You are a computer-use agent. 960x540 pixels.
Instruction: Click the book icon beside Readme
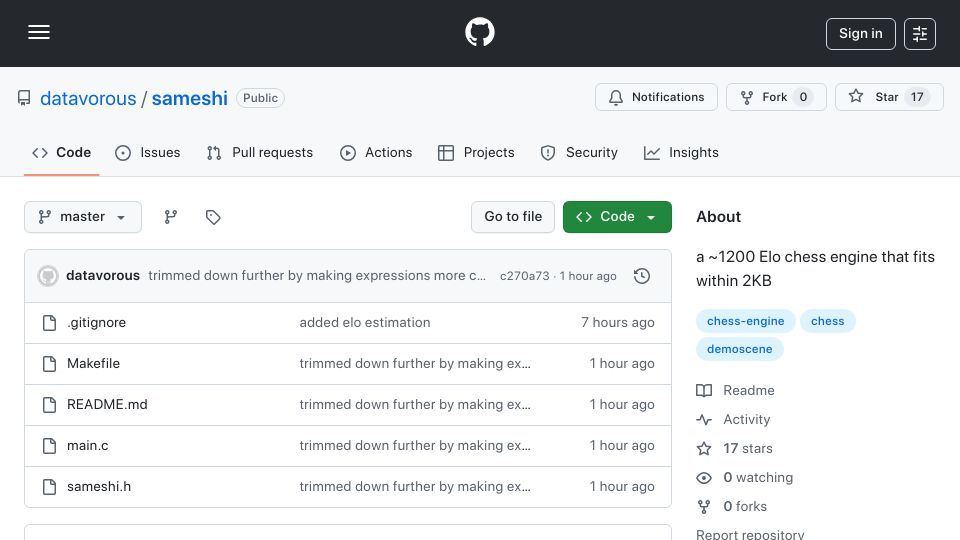704,391
